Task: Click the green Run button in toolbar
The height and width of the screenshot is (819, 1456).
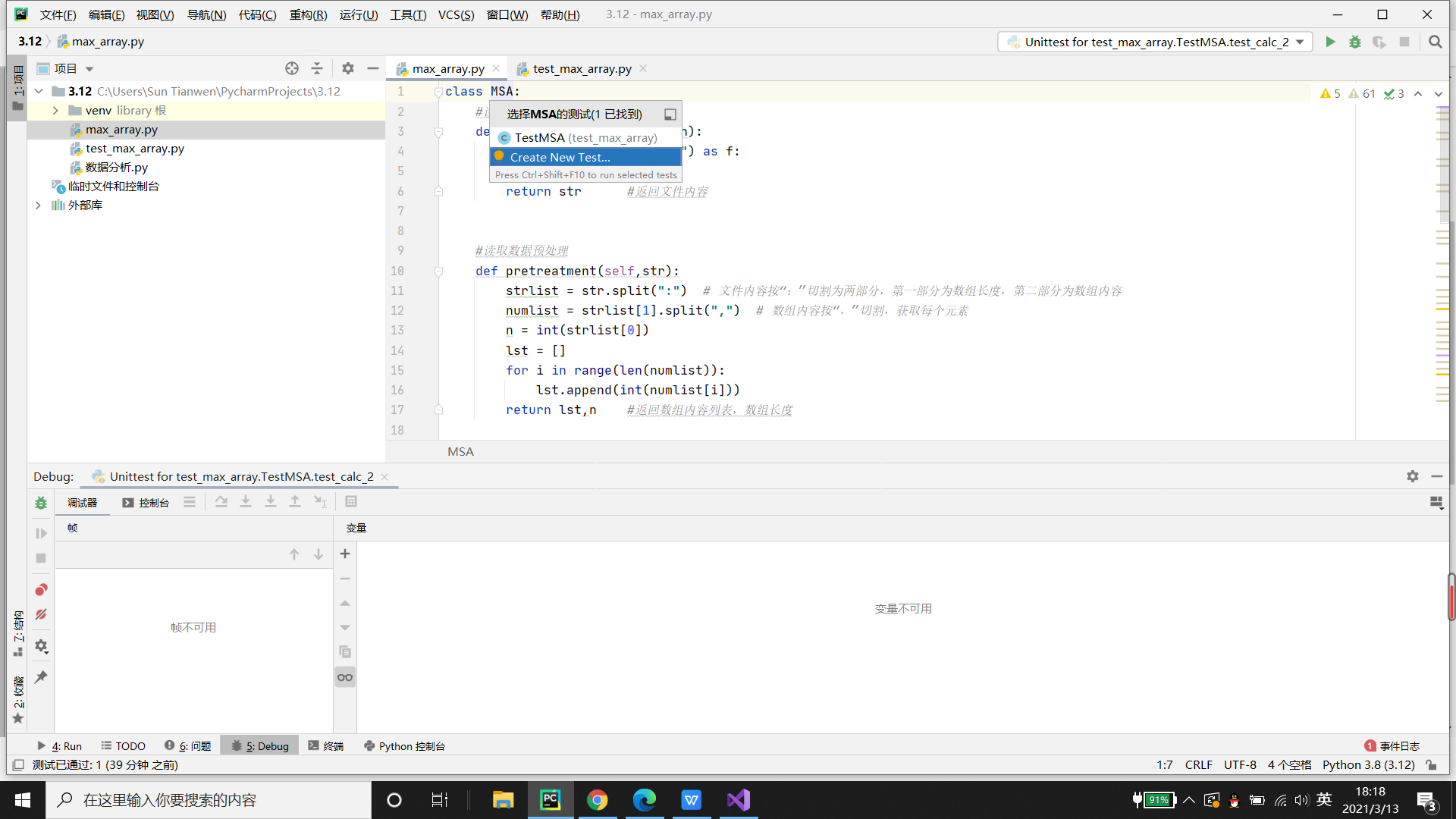Action: (x=1330, y=42)
